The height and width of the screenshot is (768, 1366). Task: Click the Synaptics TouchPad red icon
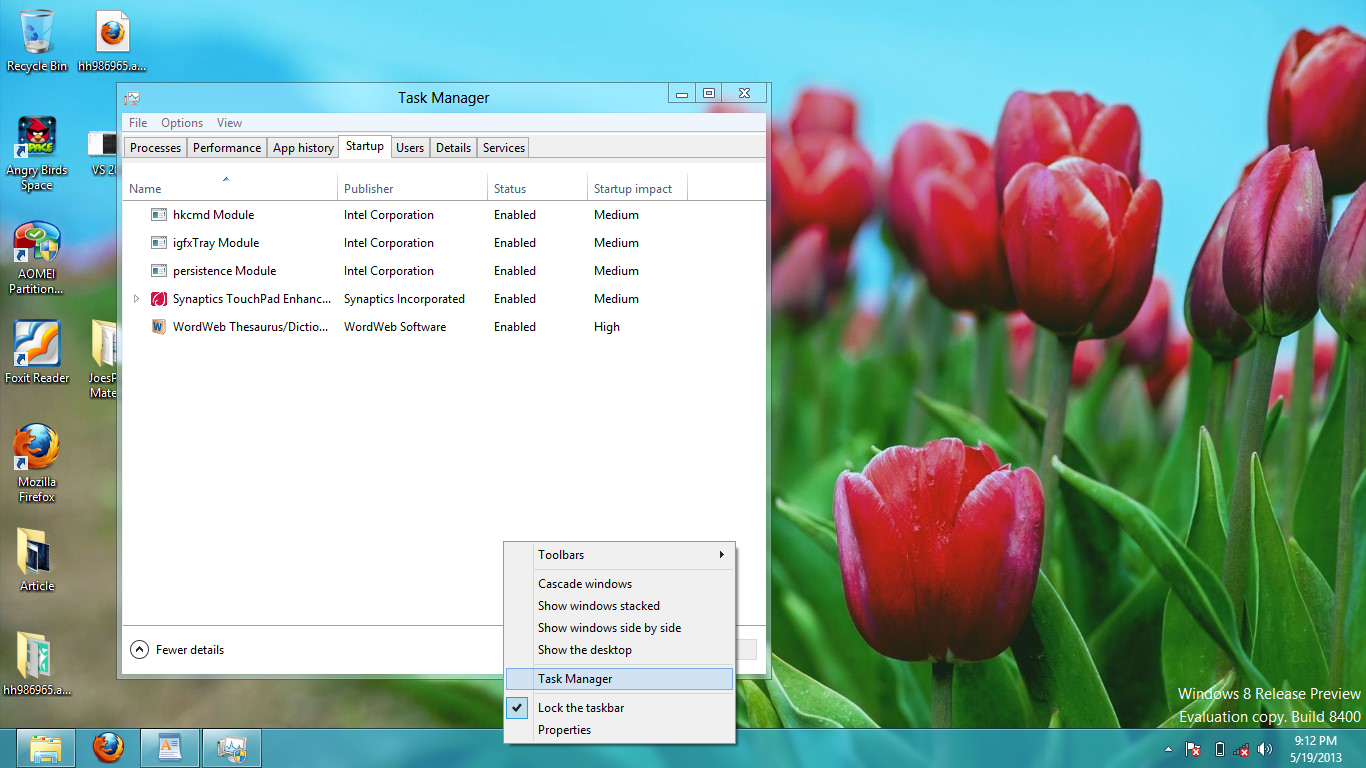[x=158, y=299]
